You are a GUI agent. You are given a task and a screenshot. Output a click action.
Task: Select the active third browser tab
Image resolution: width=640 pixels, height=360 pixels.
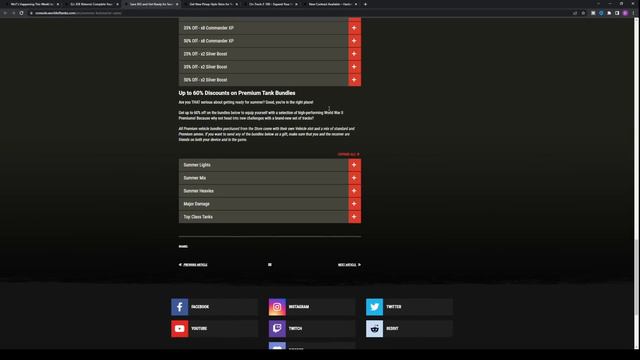[x=152, y=4]
